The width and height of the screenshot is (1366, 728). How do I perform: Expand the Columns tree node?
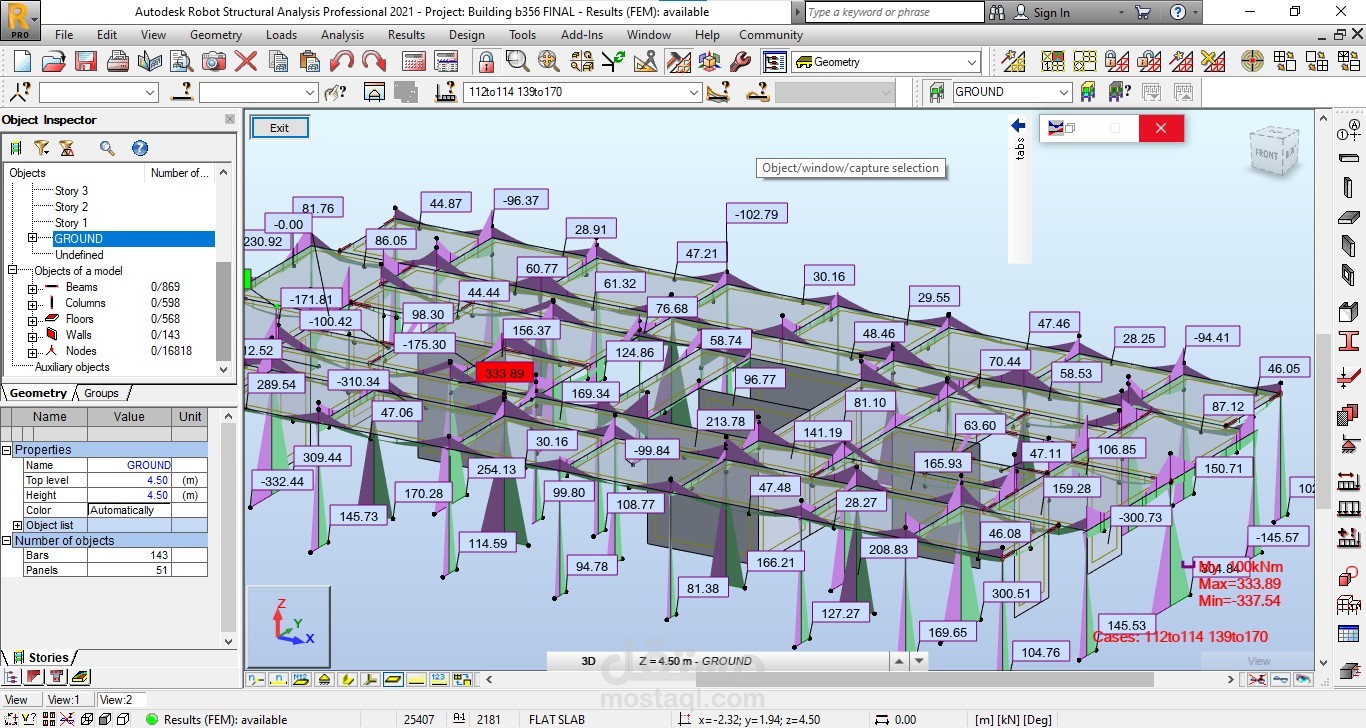click(x=32, y=304)
